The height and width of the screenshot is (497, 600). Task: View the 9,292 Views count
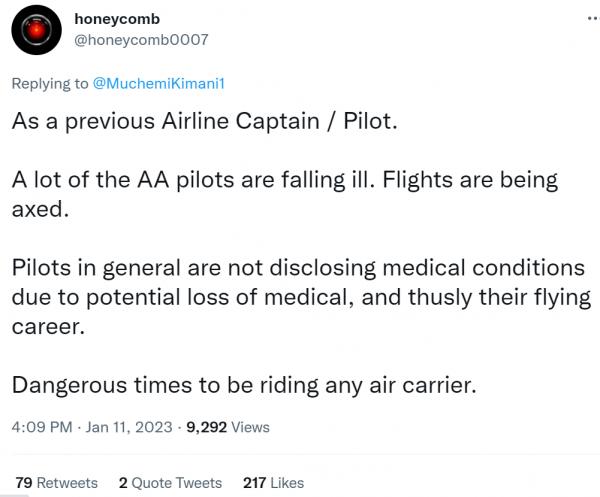tap(227, 427)
